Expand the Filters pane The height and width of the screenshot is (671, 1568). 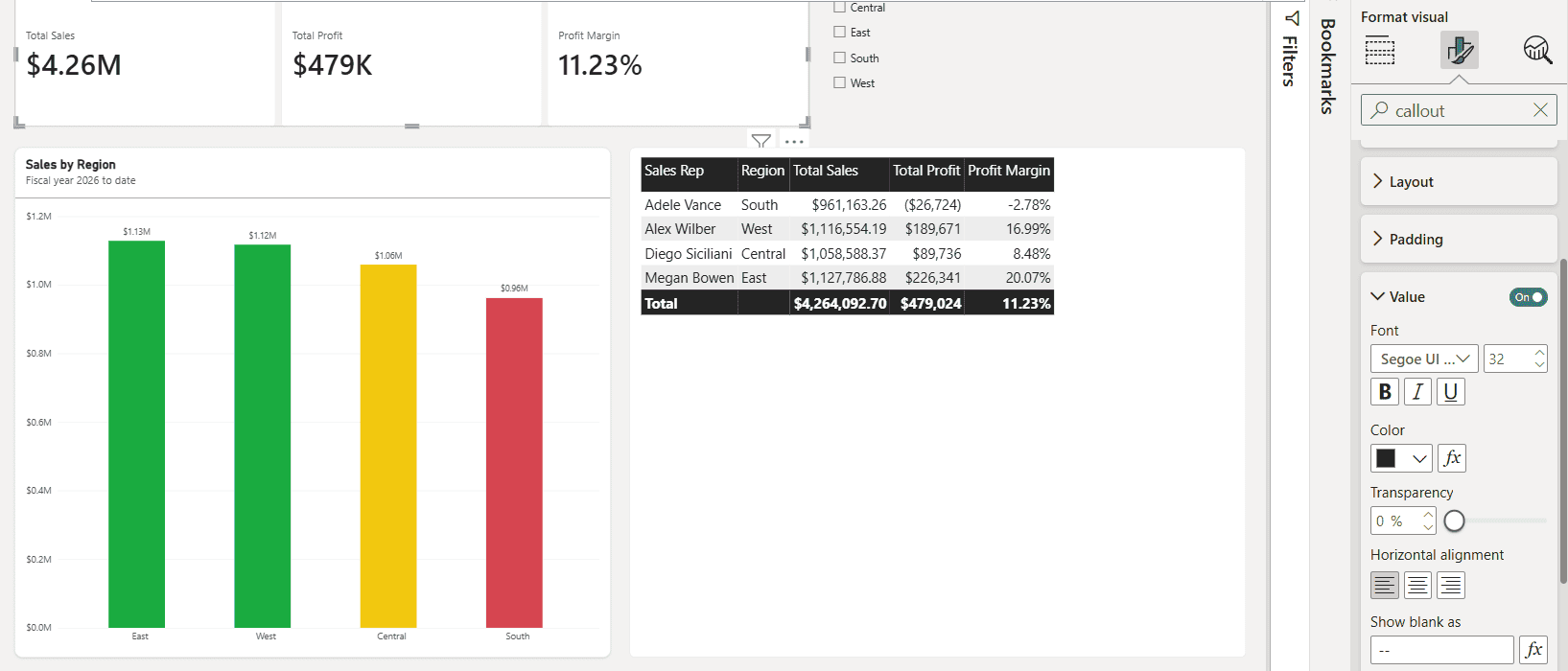point(1291,48)
